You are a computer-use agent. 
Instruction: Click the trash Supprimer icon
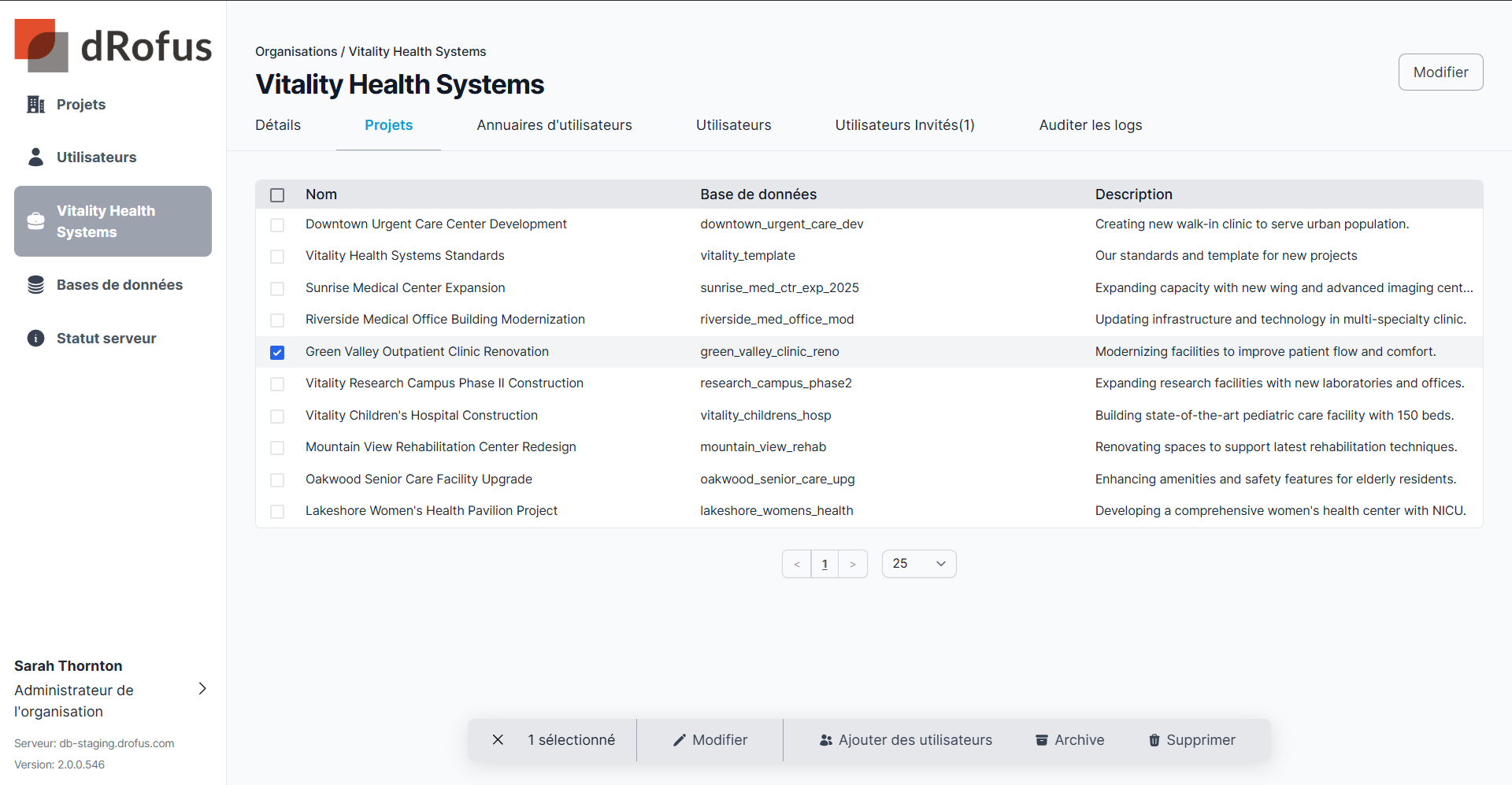coord(1154,740)
